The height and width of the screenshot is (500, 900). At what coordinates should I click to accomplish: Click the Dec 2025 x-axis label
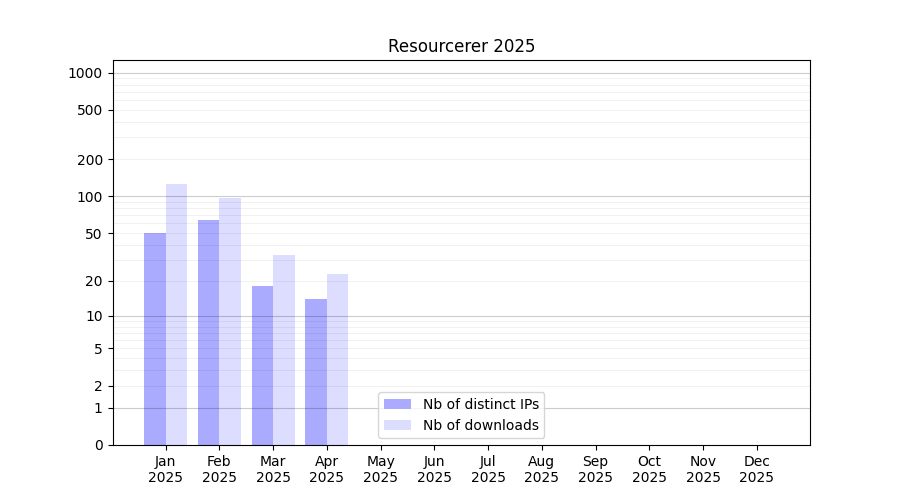point(756,469)
